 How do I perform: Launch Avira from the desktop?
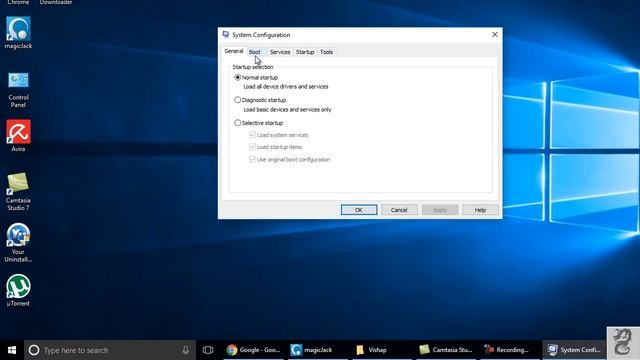[x=18, y=136]
